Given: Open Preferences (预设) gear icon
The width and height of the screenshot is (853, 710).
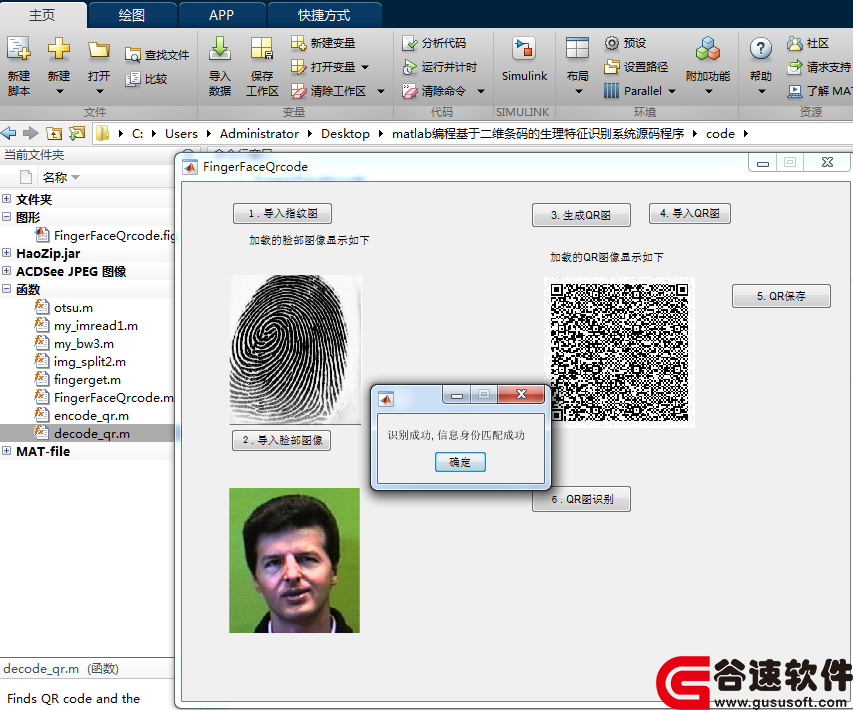Looking at the screenshot, I should pos(612,43).
